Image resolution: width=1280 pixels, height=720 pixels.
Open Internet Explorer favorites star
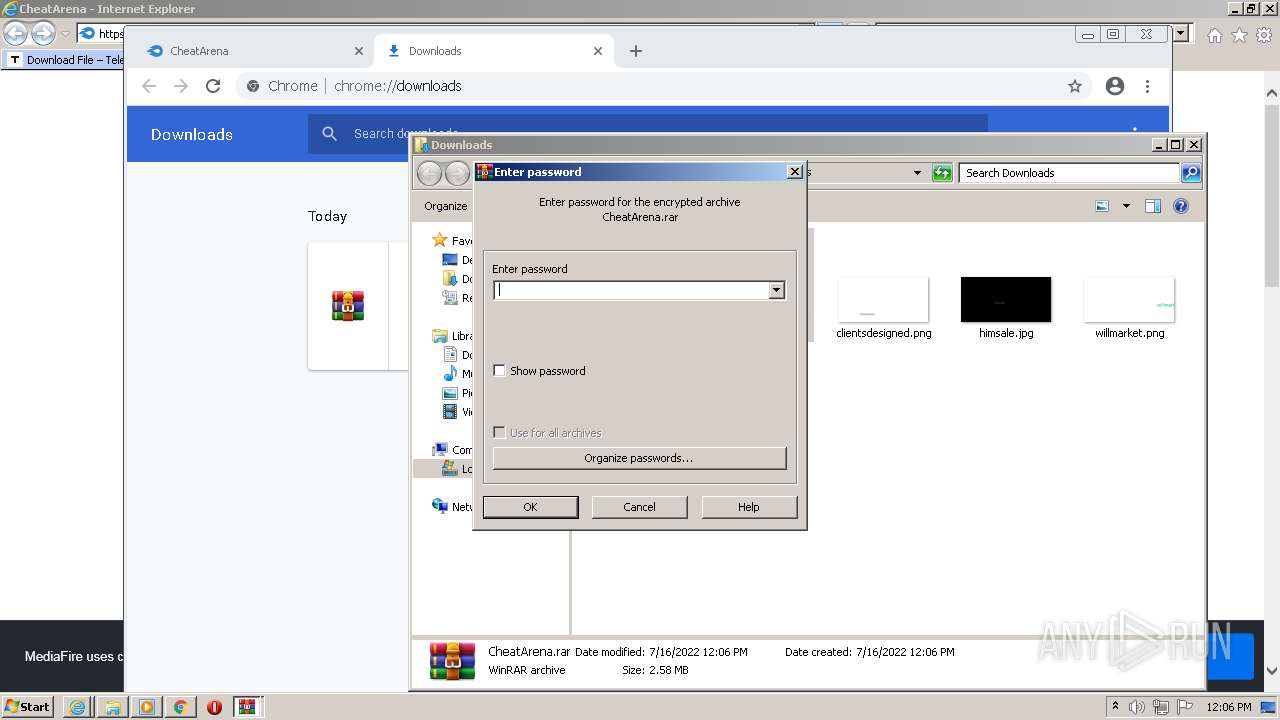pos(1239,35)
